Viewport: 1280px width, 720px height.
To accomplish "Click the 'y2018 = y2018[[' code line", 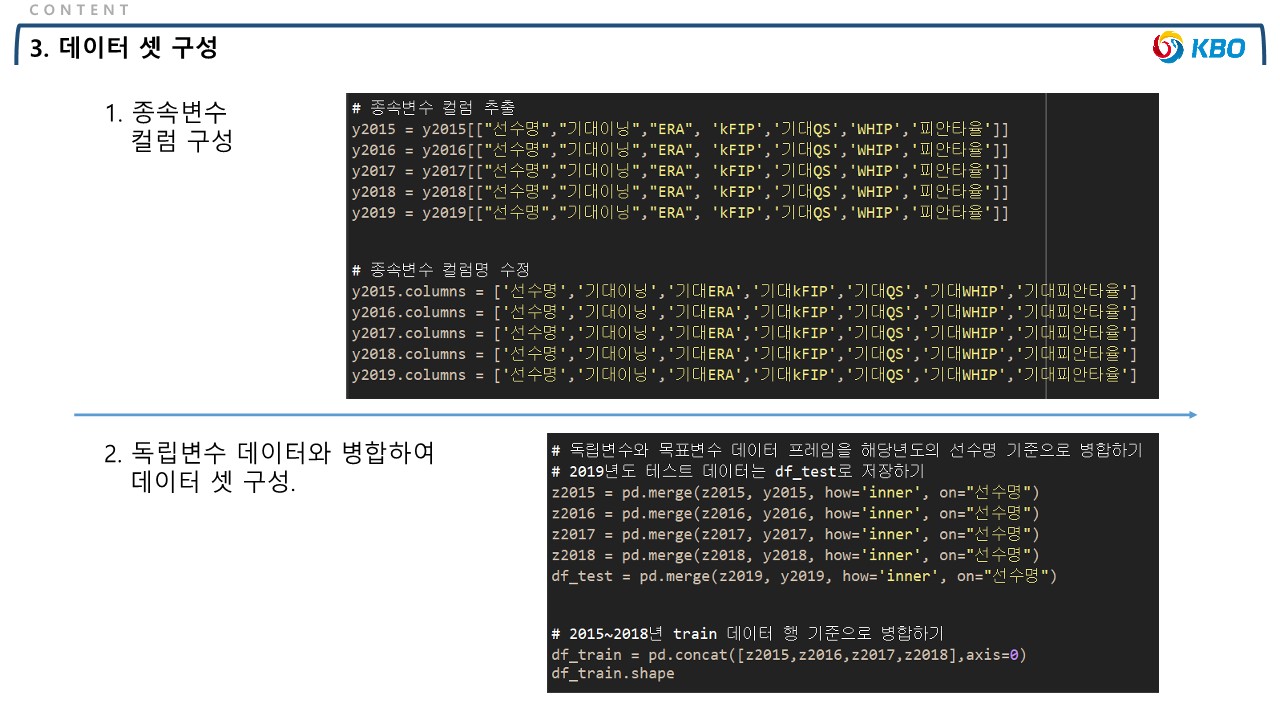I will (x=680, y=192).
